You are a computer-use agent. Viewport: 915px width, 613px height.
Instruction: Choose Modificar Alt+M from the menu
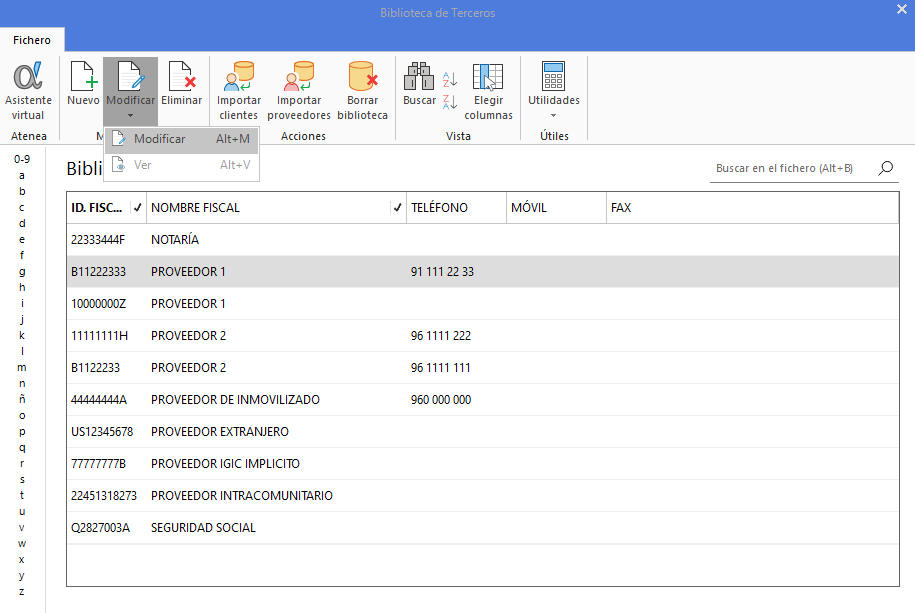pyautogui.click(x=181, y=139)
